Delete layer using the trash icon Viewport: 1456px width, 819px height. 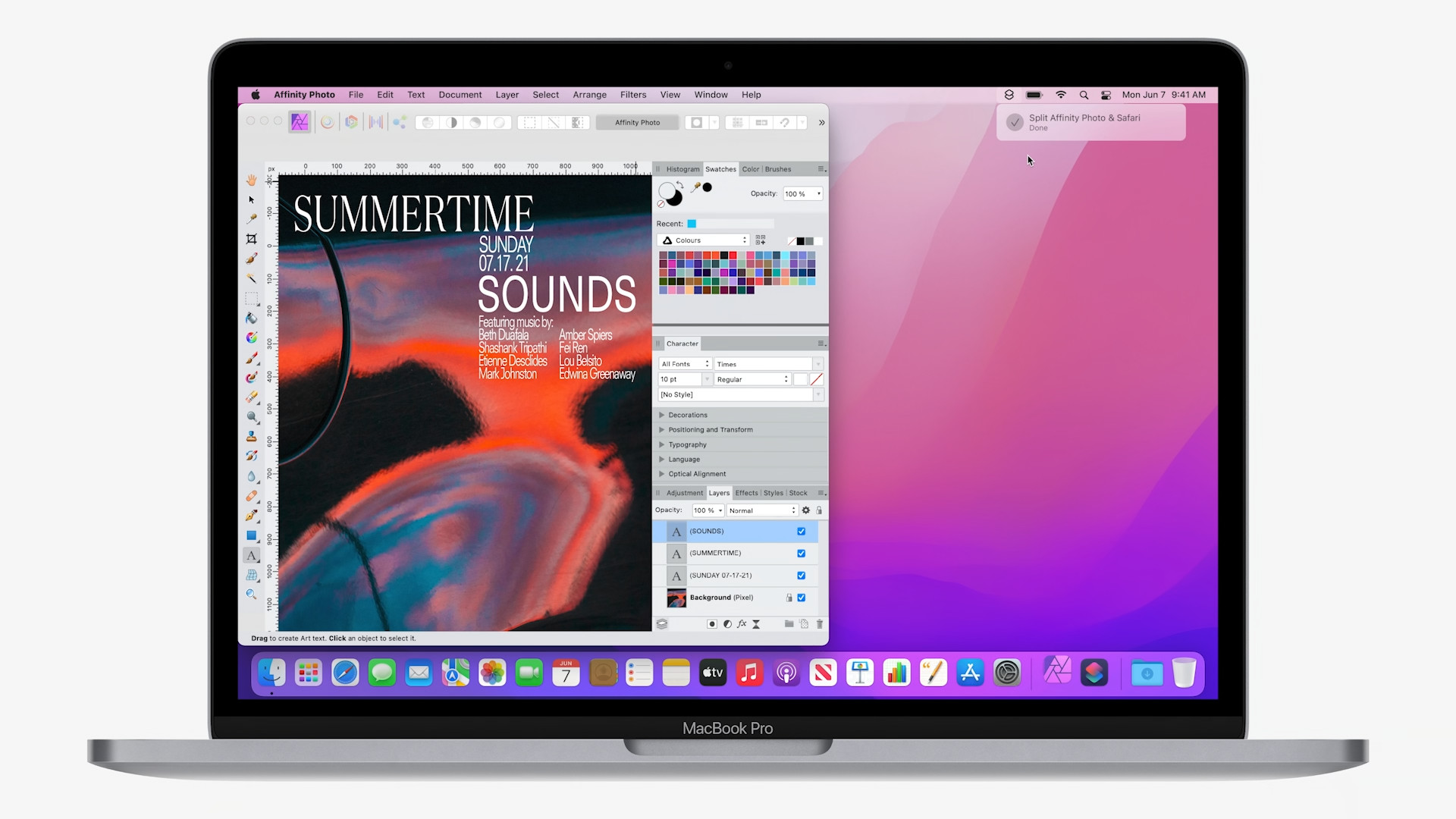[819, 624]
